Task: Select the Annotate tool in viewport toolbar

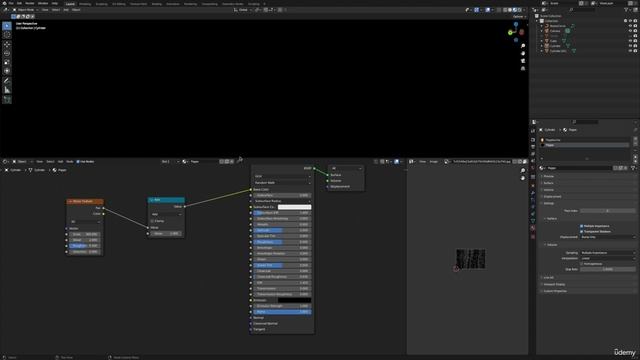Action: (x=7, y=81)
